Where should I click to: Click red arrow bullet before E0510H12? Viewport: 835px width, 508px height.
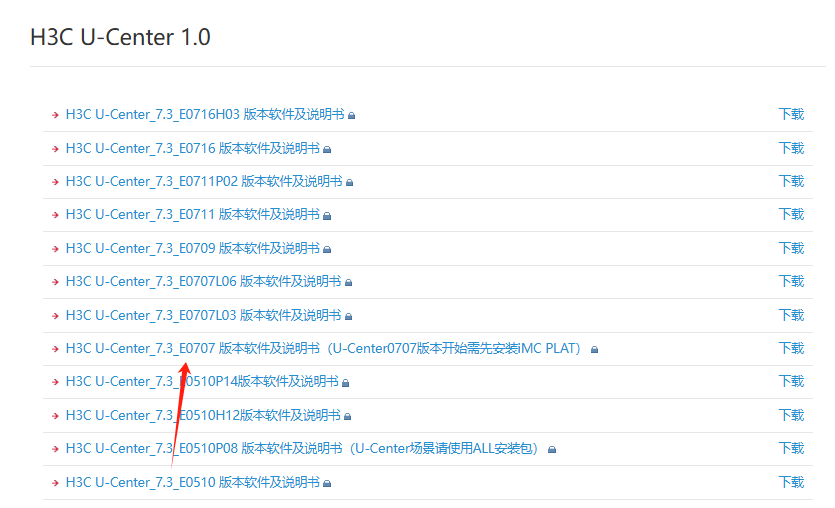(55, 416)
